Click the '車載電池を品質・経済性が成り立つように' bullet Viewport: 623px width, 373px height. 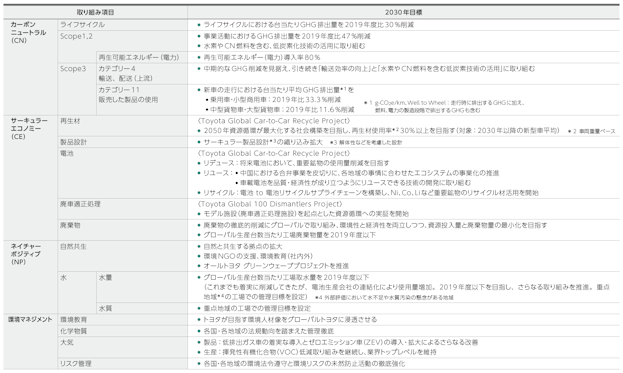pos(353,183)
